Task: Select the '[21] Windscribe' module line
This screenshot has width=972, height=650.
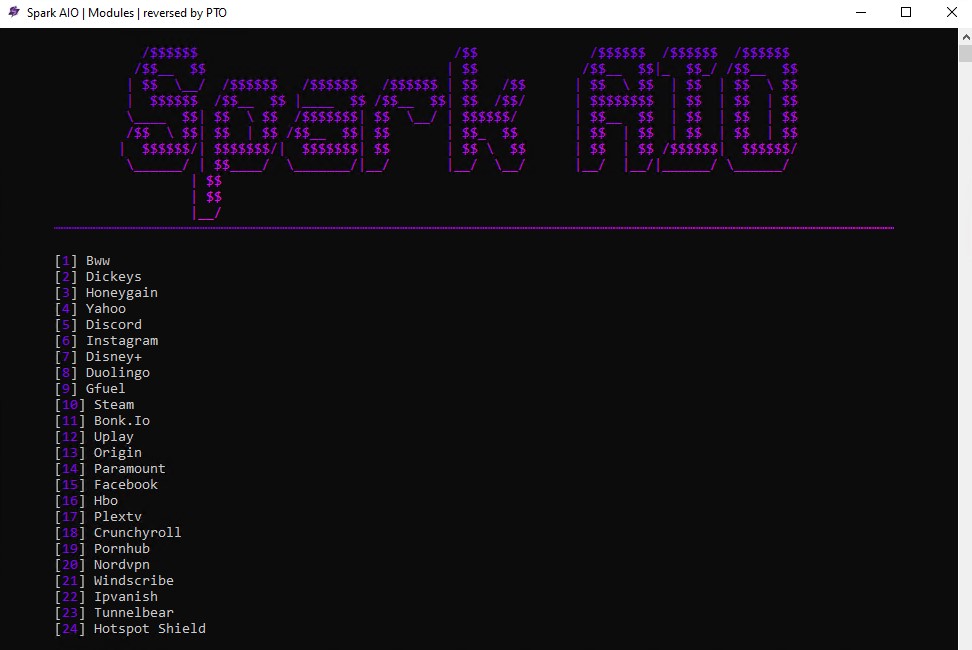Action: (x=114, y=581)
